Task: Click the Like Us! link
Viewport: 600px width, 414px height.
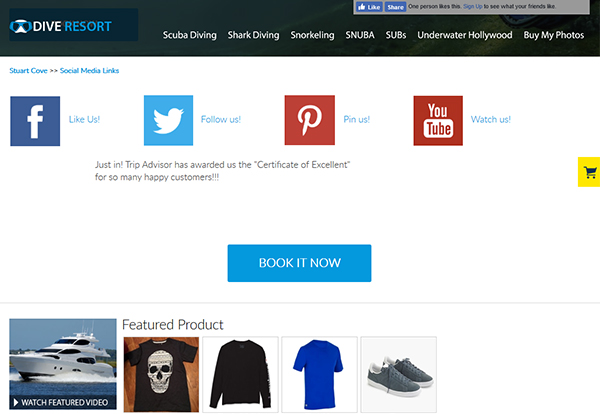Action: point(84,119)
